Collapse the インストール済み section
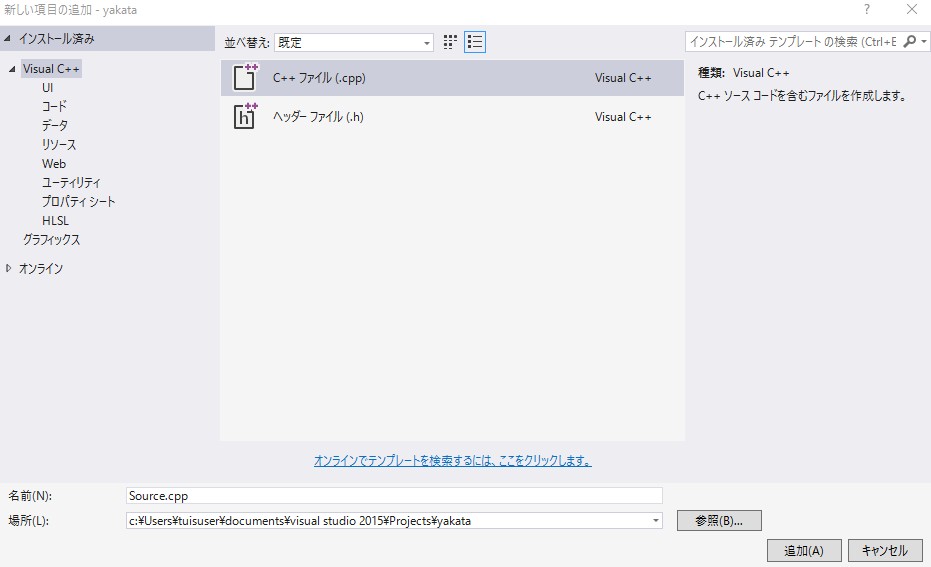This screenshot has width=931, height=567. coord(8,39)
